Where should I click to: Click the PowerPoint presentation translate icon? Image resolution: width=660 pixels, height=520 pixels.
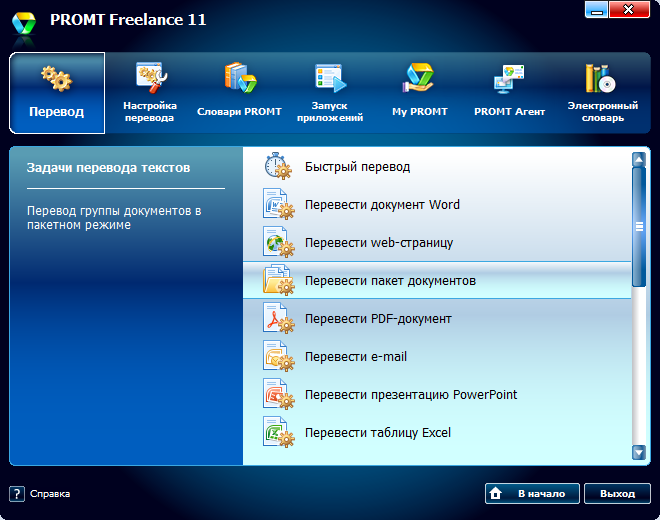tap(278, 394)
